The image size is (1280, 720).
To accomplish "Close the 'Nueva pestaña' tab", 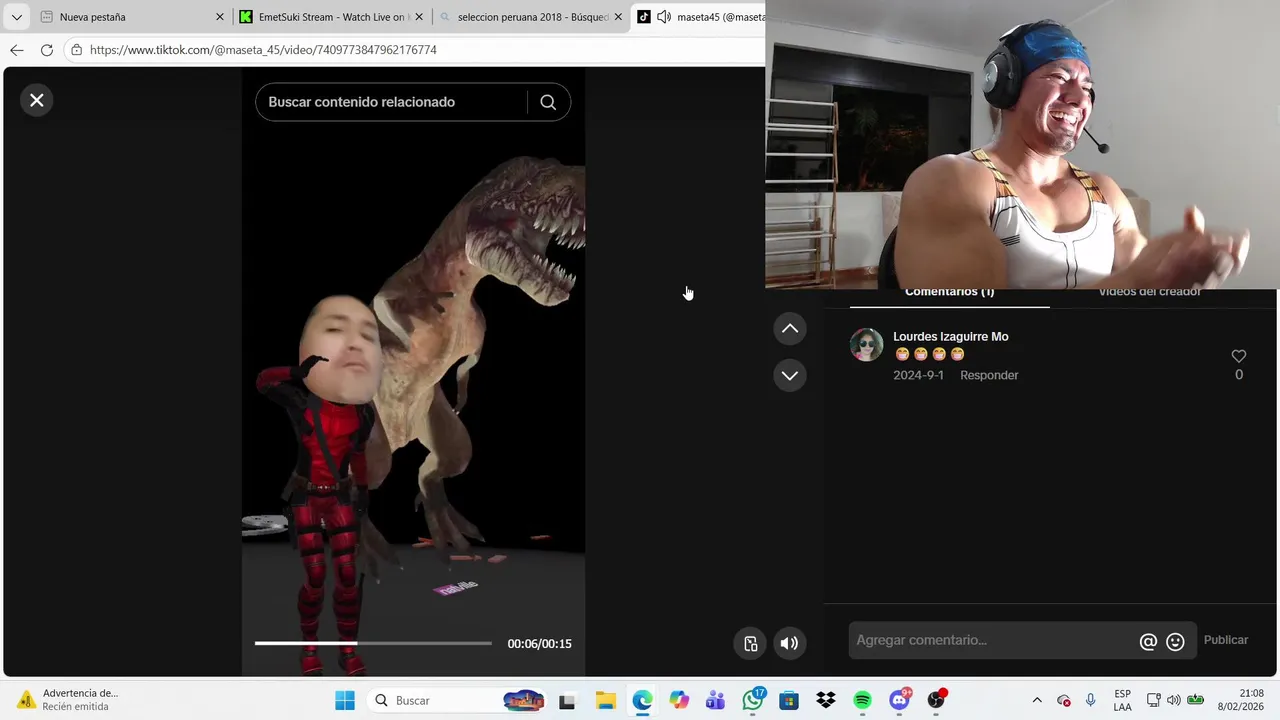I will [219, 17].
